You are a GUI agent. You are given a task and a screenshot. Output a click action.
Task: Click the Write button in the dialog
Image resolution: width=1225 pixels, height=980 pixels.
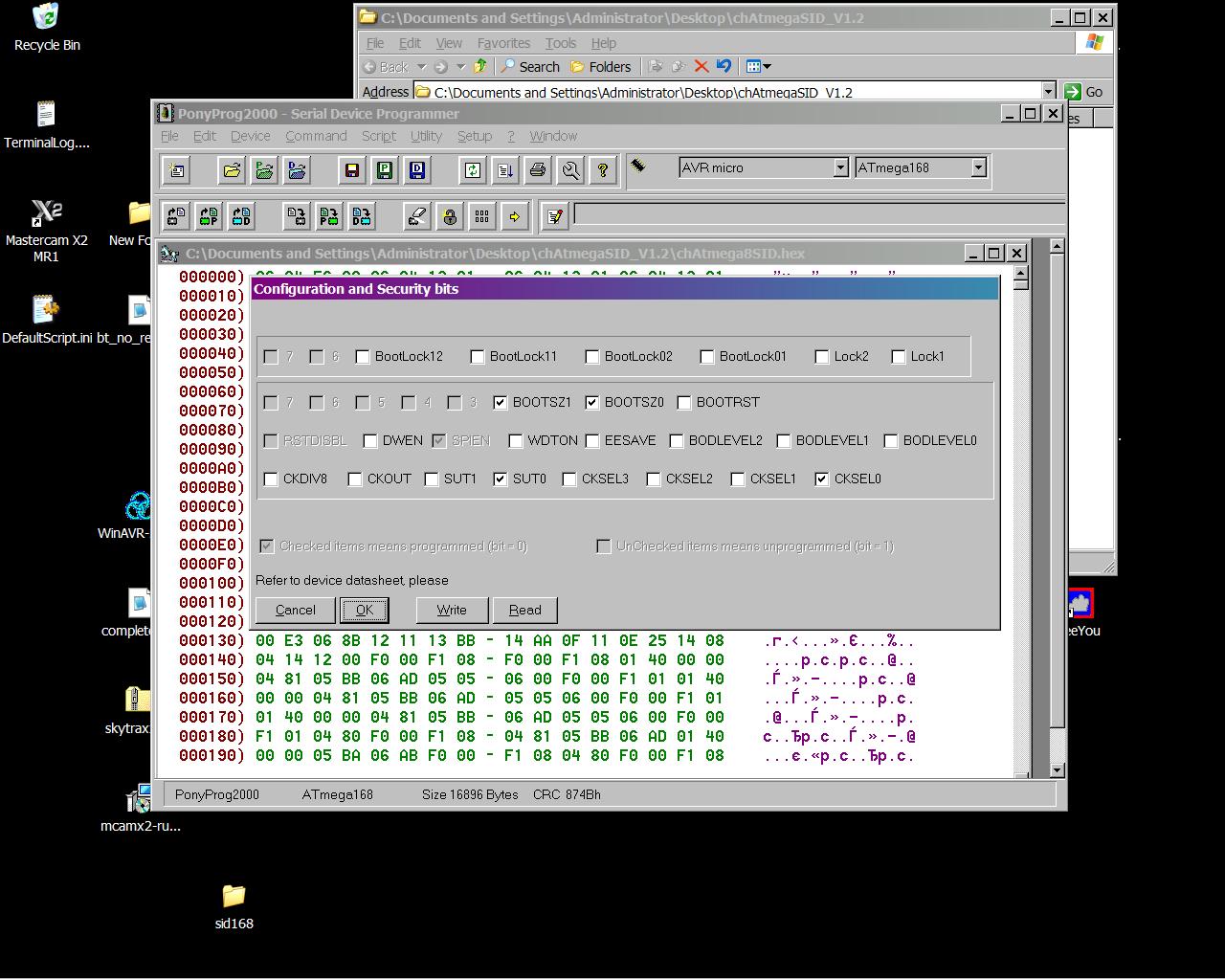pos(452,610)
